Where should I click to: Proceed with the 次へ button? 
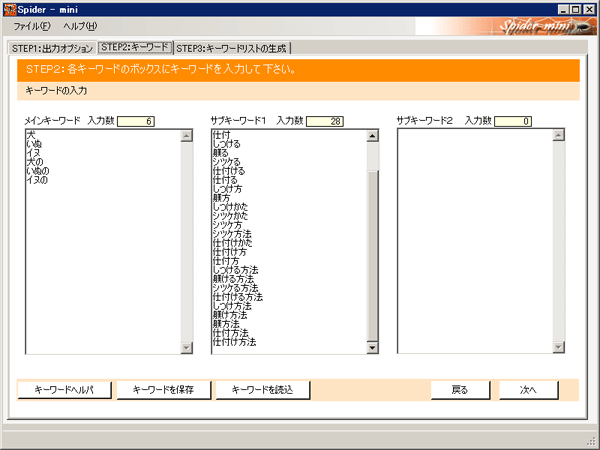point(528,390)
